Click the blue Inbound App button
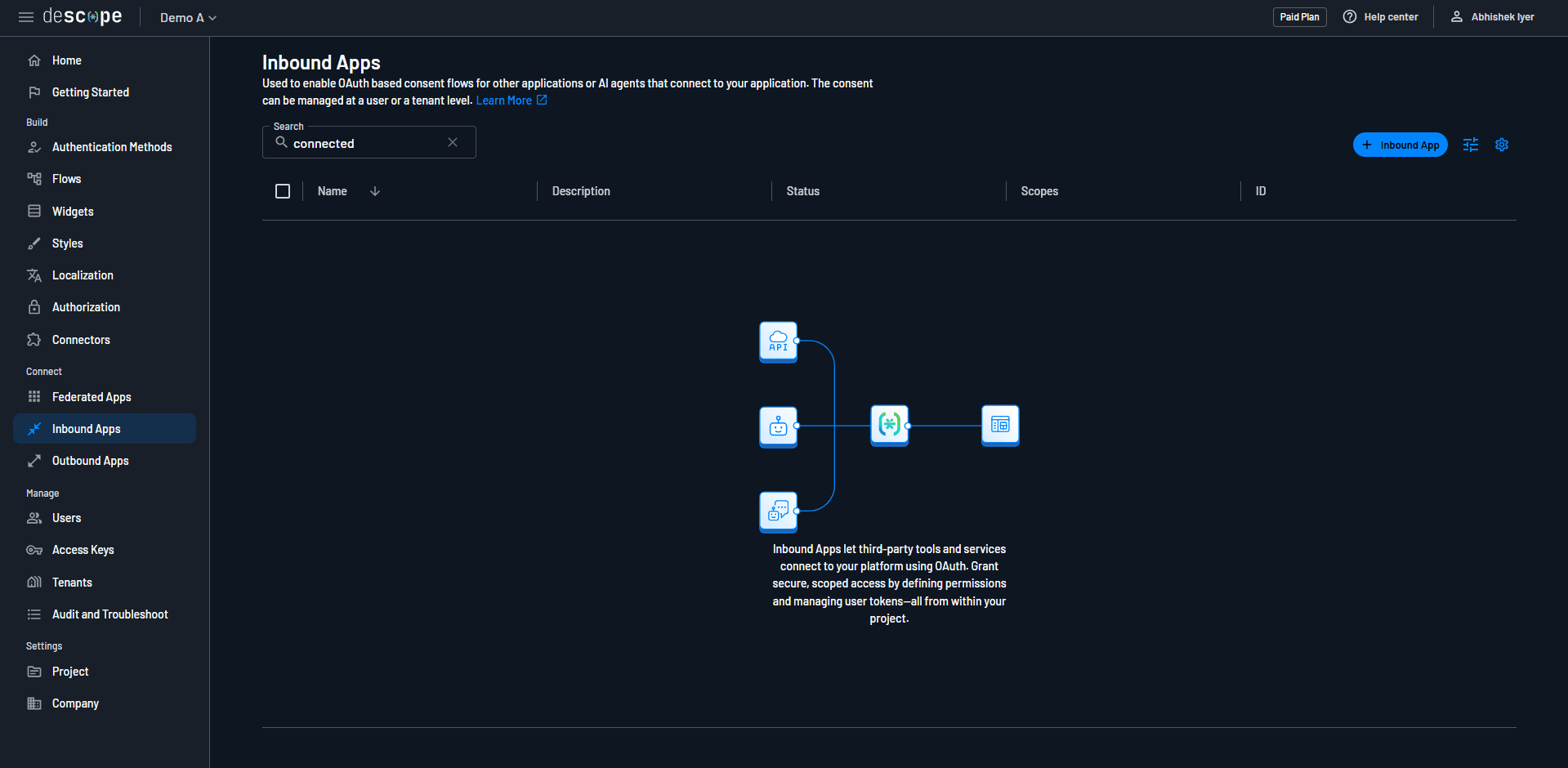This screenshot has width=1568, height=768. click(x=1400, y=145)
